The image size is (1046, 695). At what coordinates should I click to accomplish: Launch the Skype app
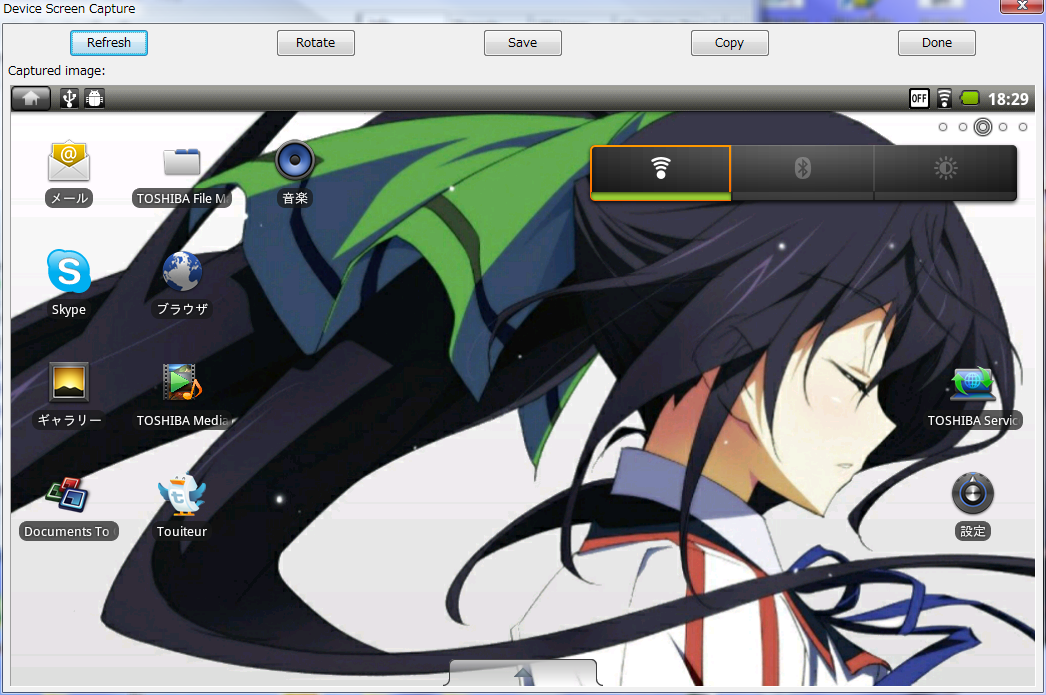click(69, 271)
